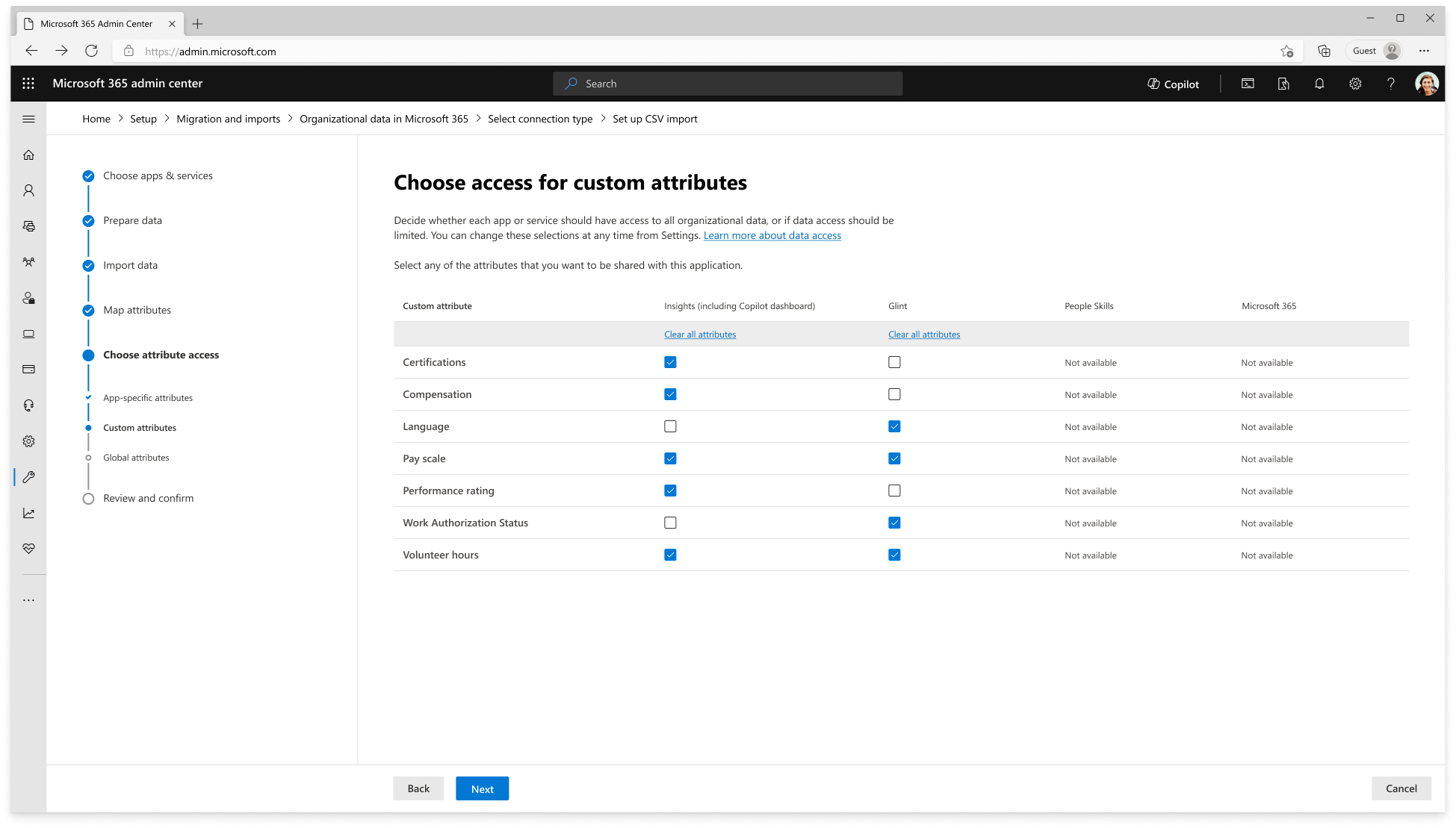The height and width of the screenshot is (828, 1456).
Task: Open Users icon in the sidebar
Action: [x=28, y=190]
